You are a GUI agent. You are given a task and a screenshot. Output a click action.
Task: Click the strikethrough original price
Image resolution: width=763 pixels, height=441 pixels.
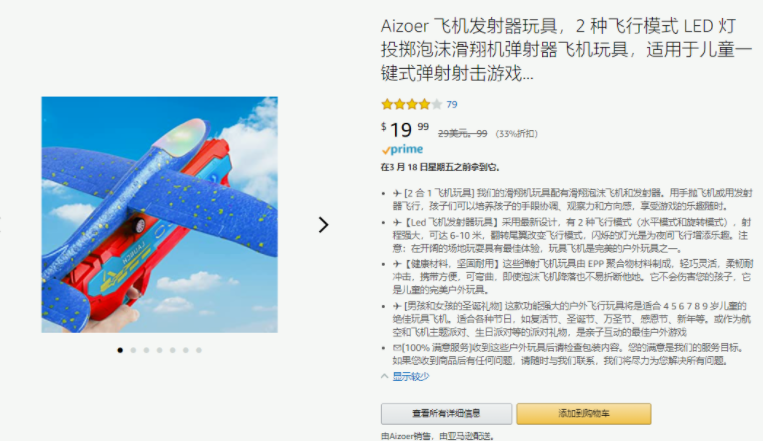point(462,133)
